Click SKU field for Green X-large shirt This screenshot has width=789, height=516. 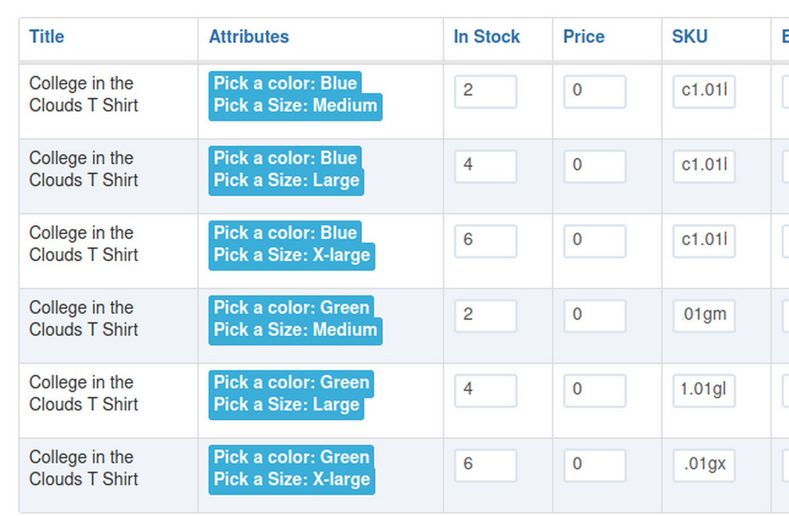point(704,466)
